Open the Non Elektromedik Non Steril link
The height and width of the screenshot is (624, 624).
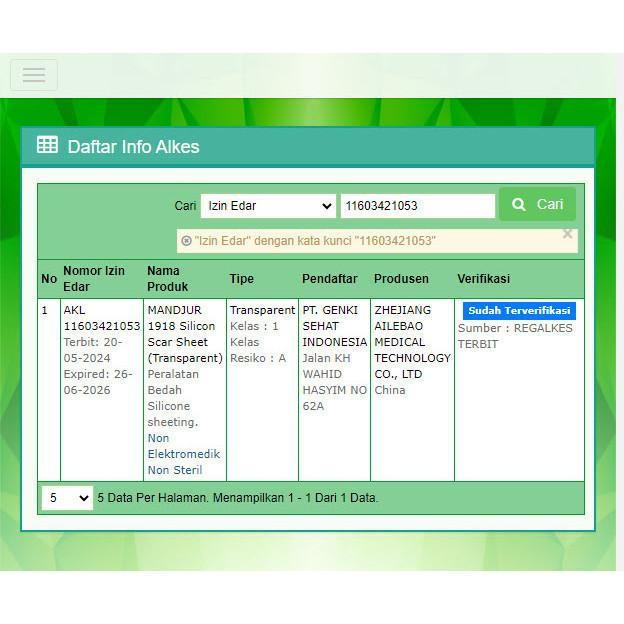pos(183,454)
